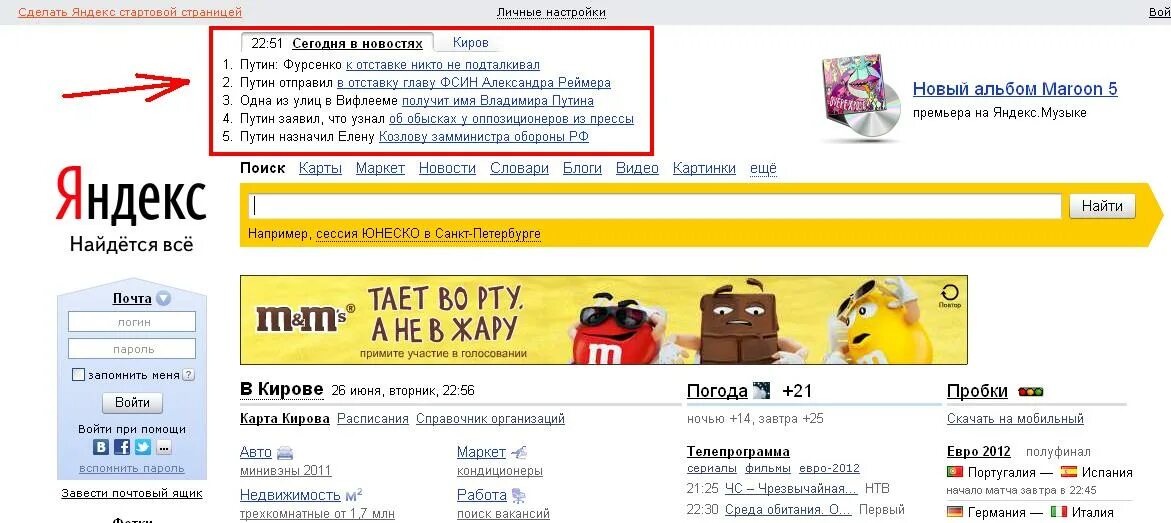The width and height of the screenshot is (1171, 523).
Task: Click the m² icon beside Недвижимость
Action: tap(354, 494)
